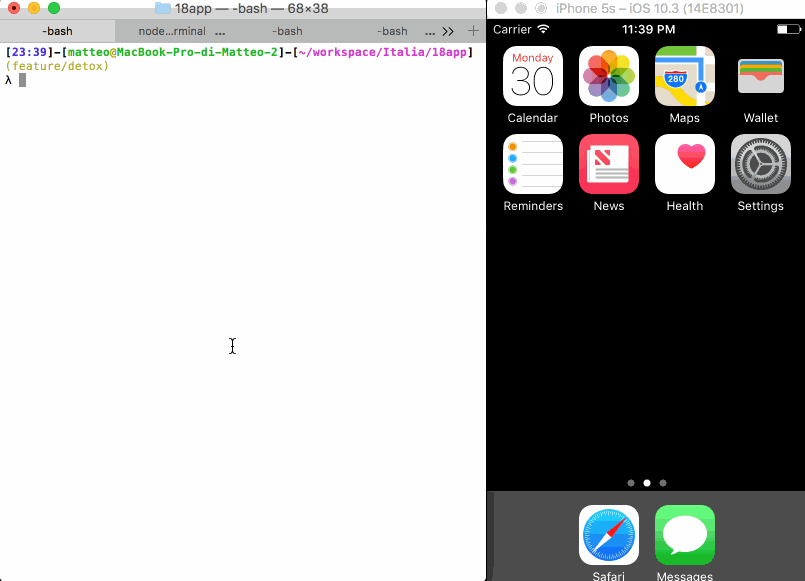Click the 18app folder icon in title bar
Viewport: 805px width, 581px height.
coord(163,8)
